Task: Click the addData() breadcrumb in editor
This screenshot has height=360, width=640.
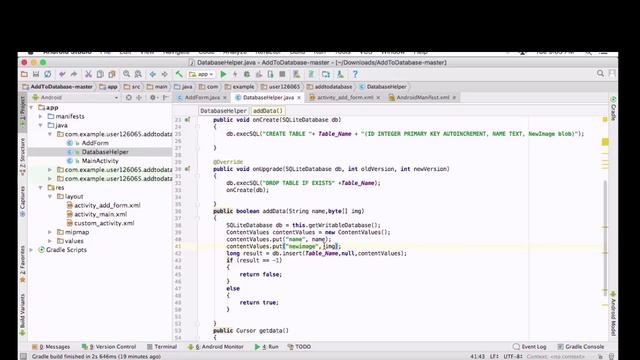Action: 267,111
